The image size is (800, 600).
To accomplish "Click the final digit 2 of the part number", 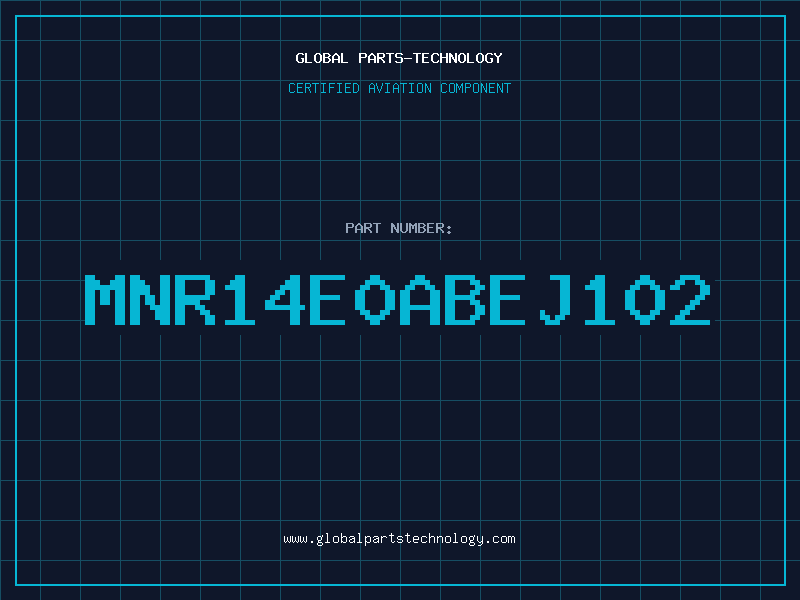I will (x=690, y=300).
